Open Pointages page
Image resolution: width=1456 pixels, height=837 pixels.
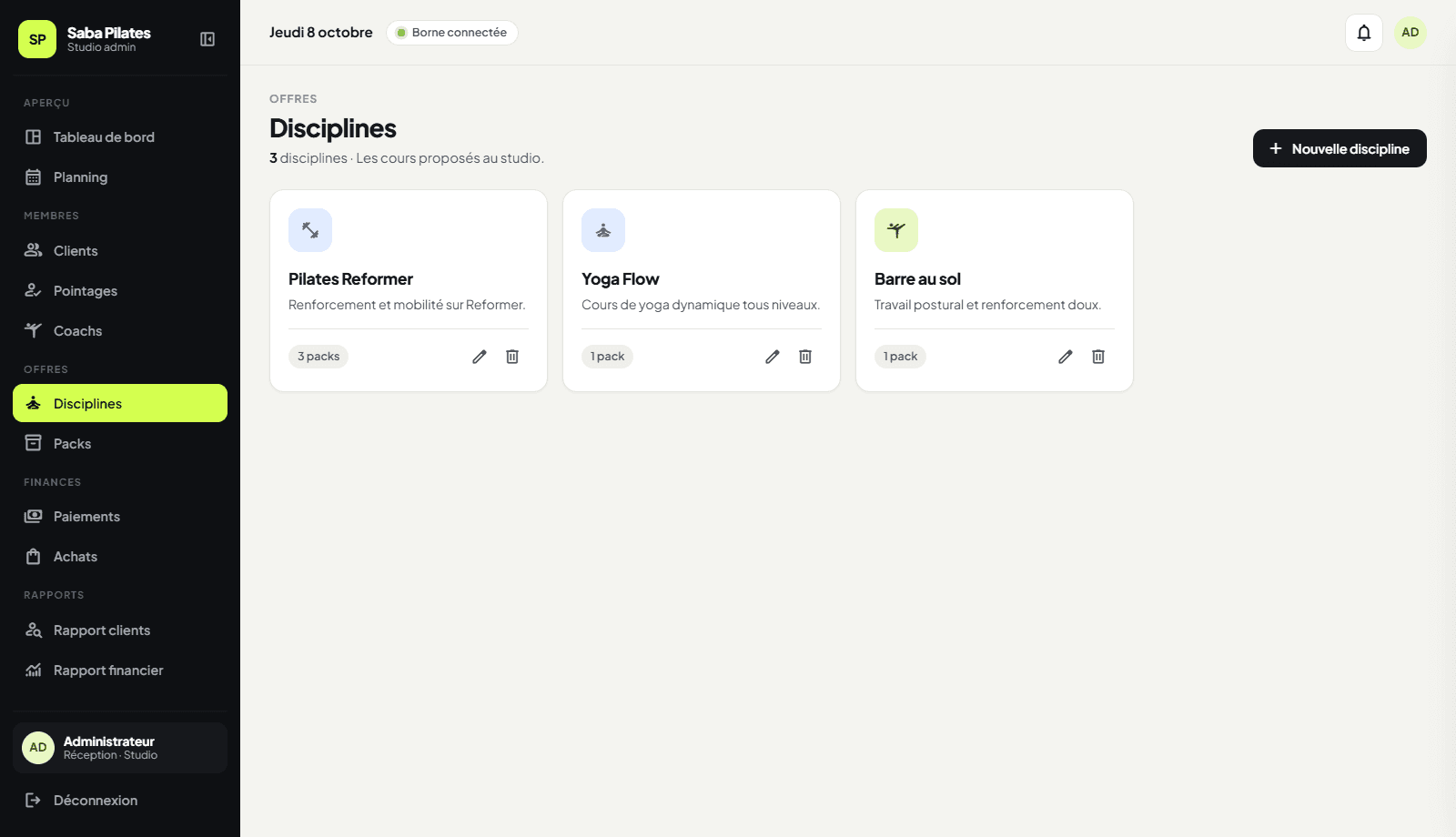pos(120,291)
